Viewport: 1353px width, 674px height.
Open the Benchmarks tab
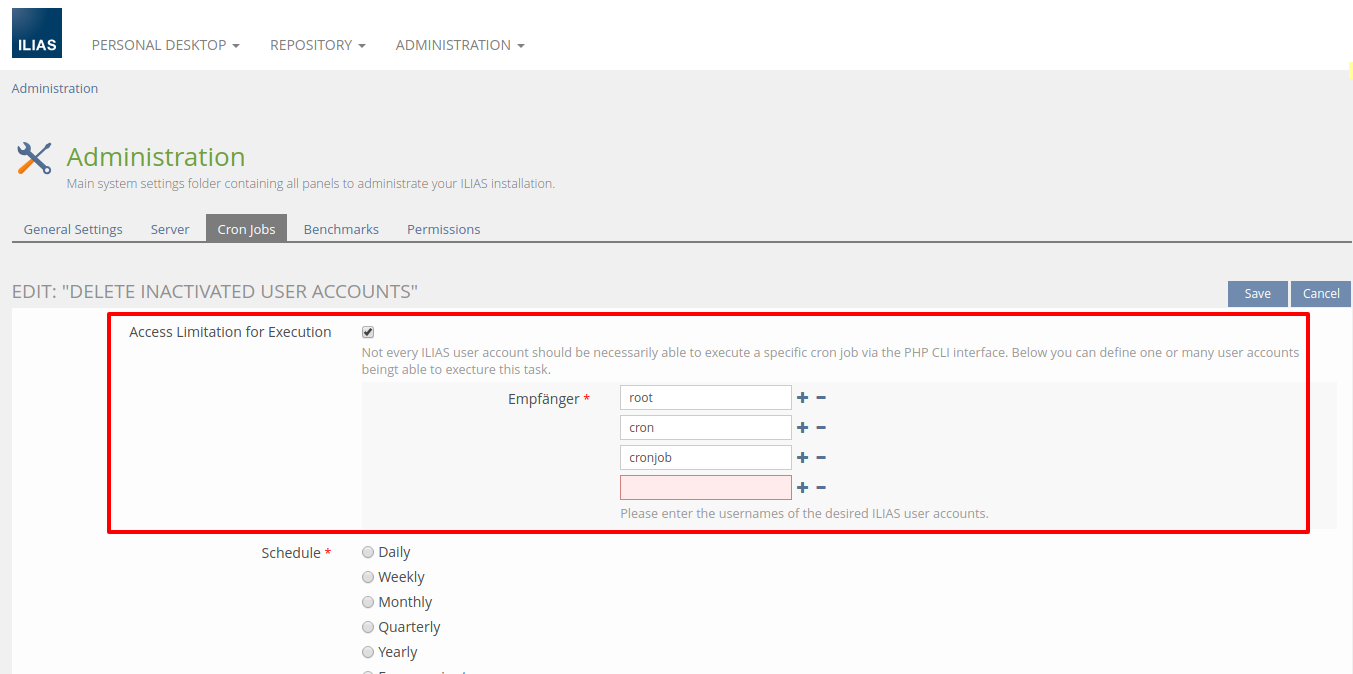341,229
